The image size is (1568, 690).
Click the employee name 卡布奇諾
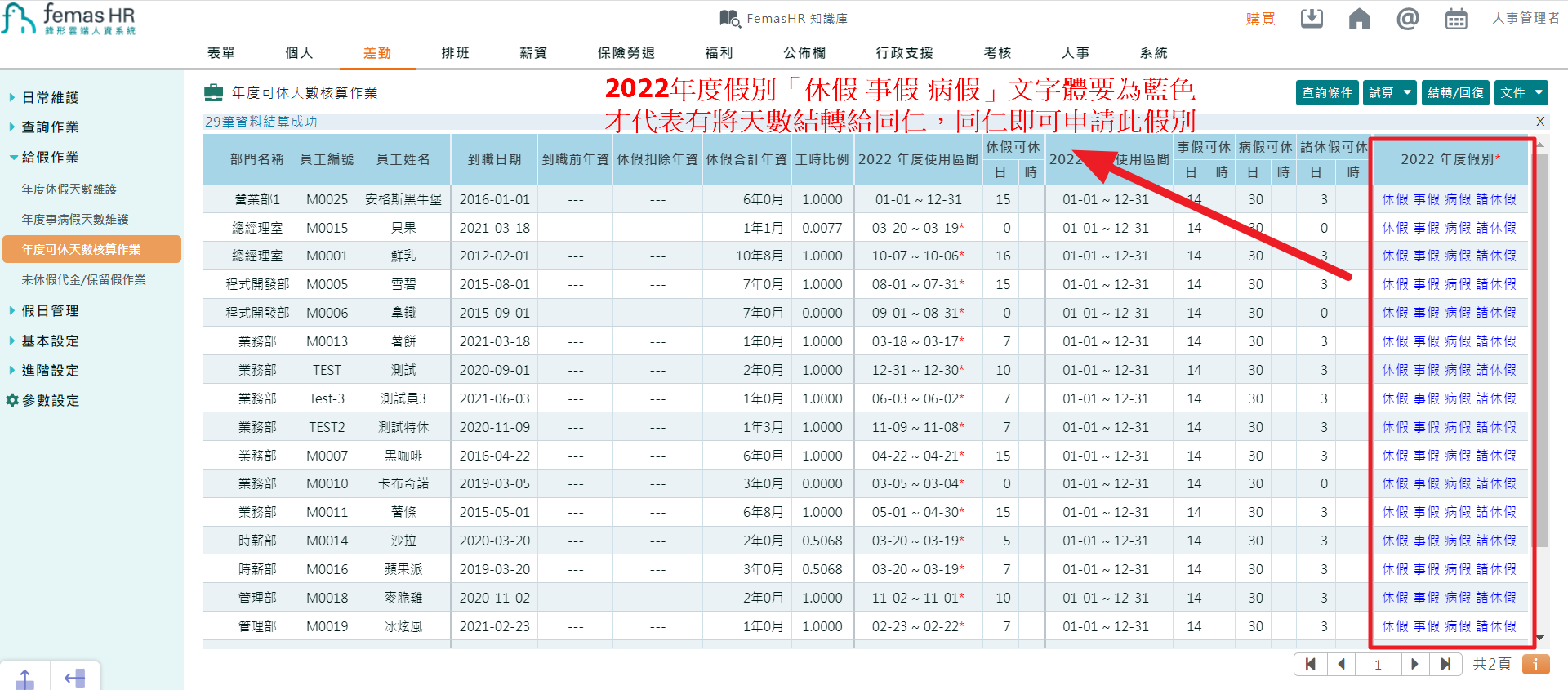click(x=403, y=483)
